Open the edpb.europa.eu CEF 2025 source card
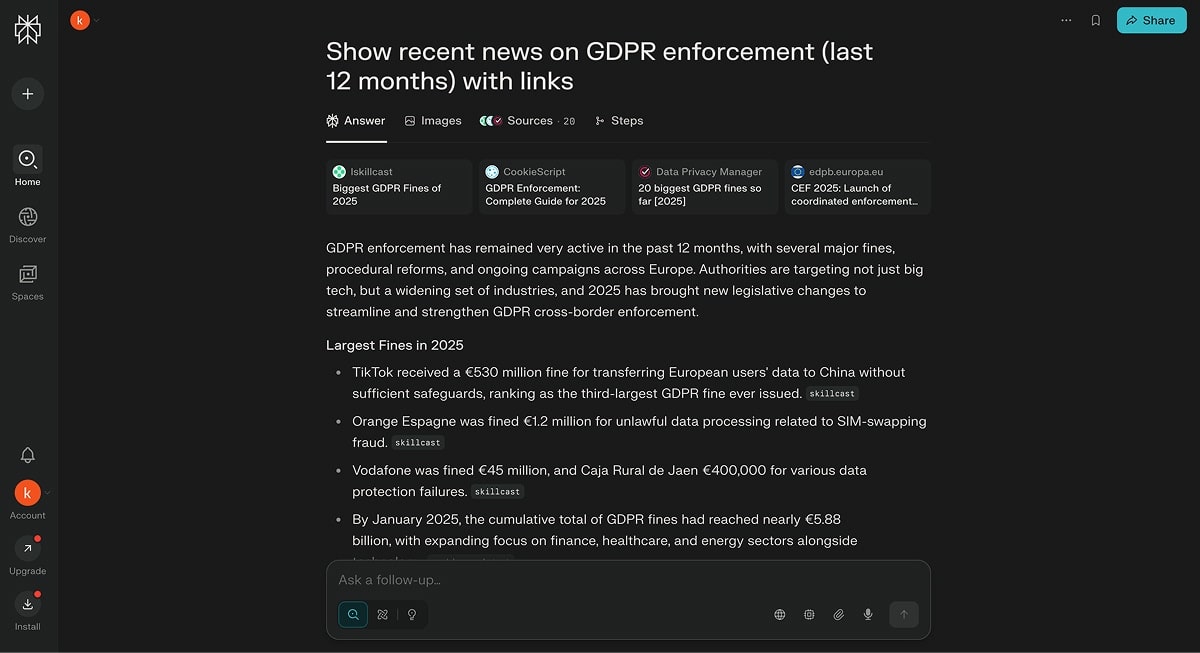This screenshot has height=653, width=1200. pyautogui.click(x=858, y=187)
